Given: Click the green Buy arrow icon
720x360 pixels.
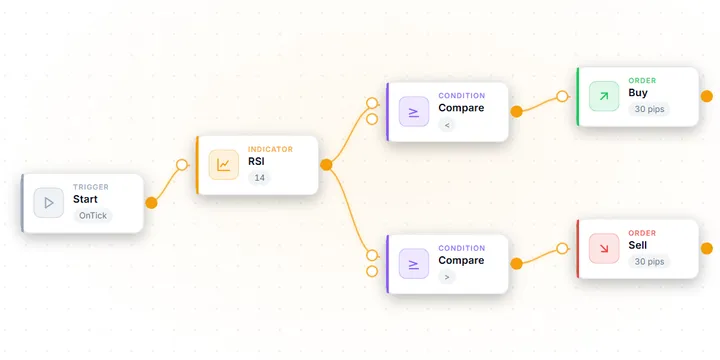Looking at the screenshot, I should [604, 96].
